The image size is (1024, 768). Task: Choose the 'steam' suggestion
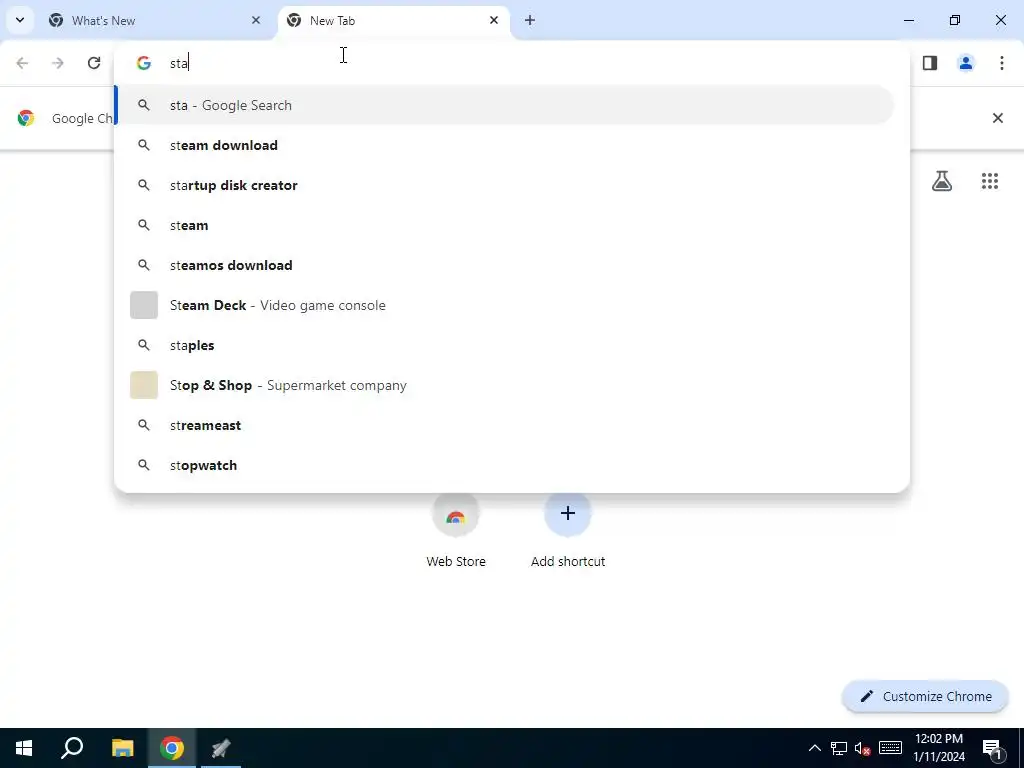[x=504, y=225]
